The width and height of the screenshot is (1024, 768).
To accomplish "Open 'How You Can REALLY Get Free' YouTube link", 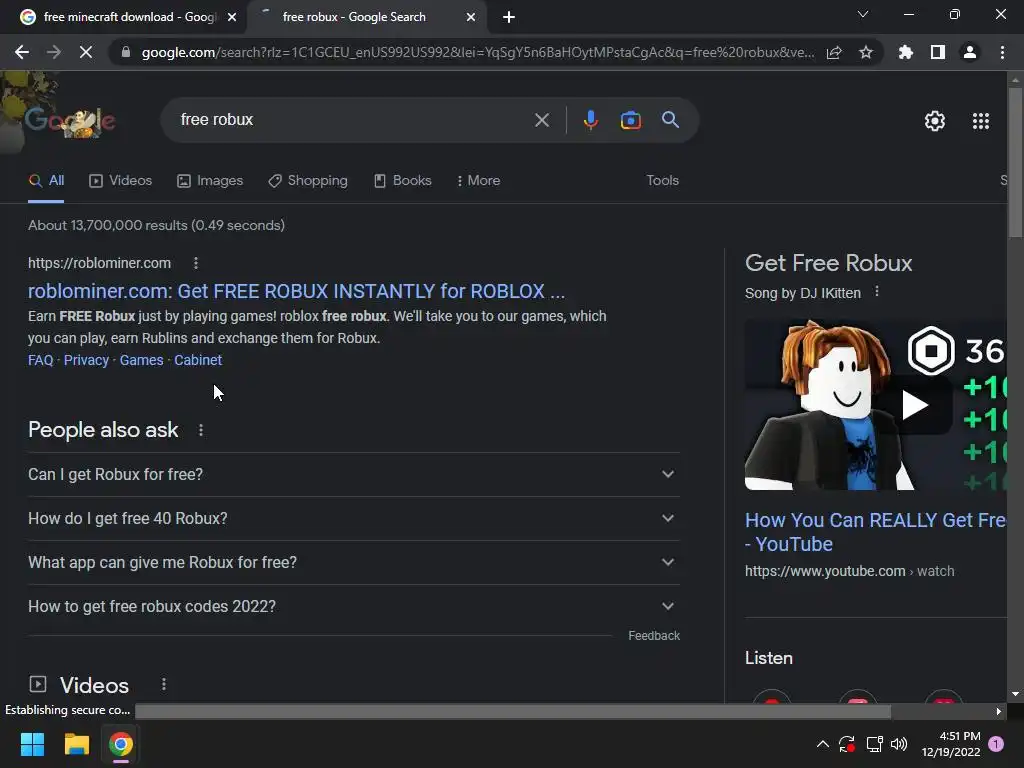I will [x=875, y=532].
